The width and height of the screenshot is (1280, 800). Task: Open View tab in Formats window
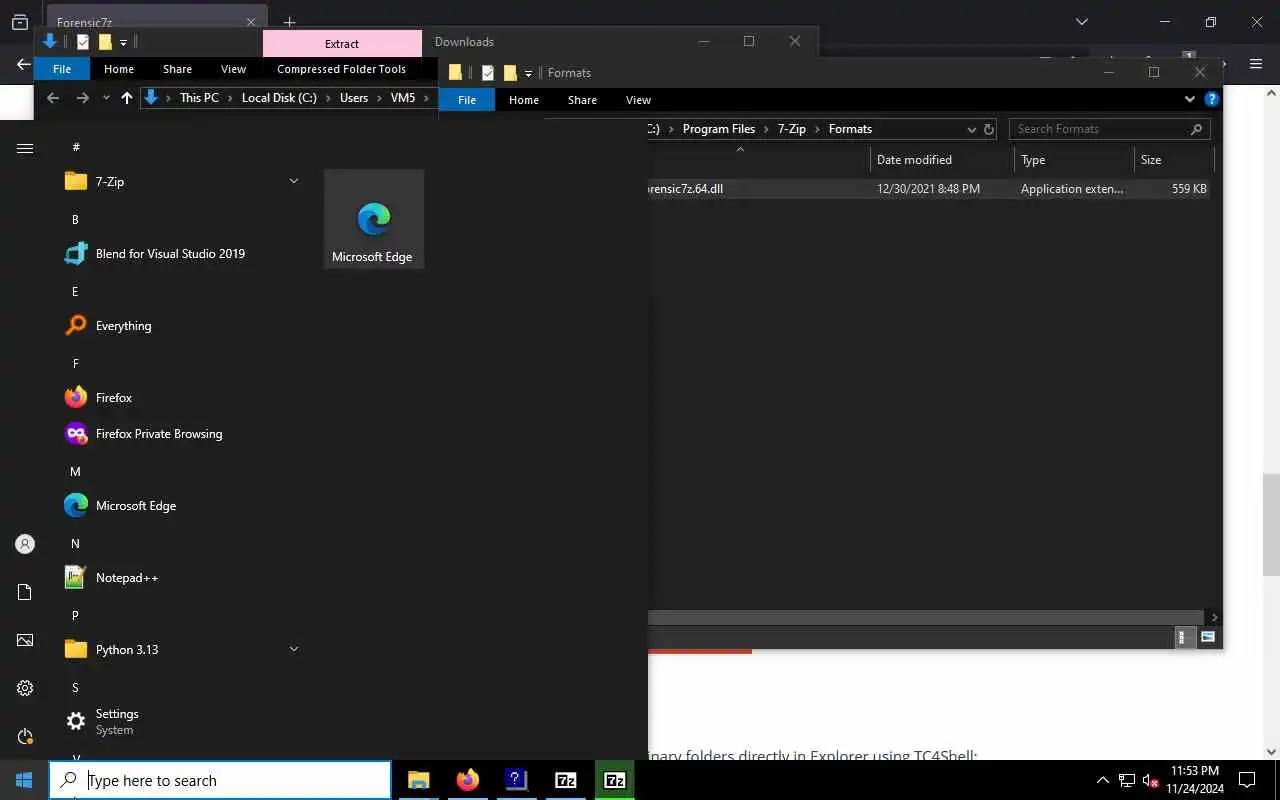[x=638, y=100]
